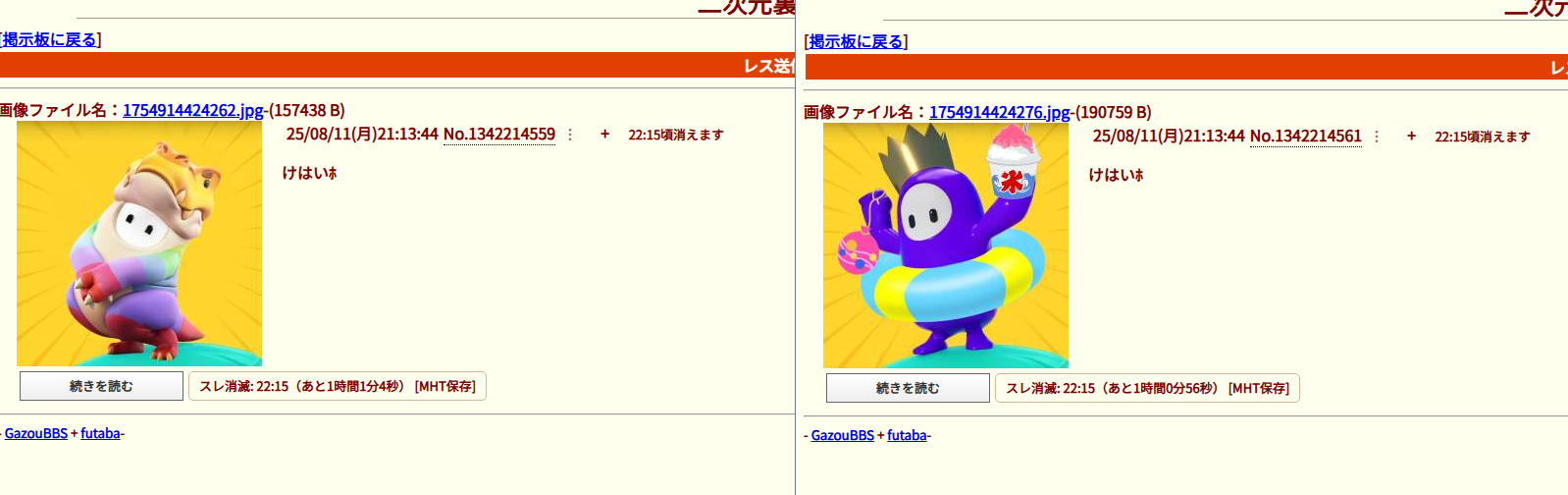Open the post menu dots for No.1342214559

click(570, 135)
